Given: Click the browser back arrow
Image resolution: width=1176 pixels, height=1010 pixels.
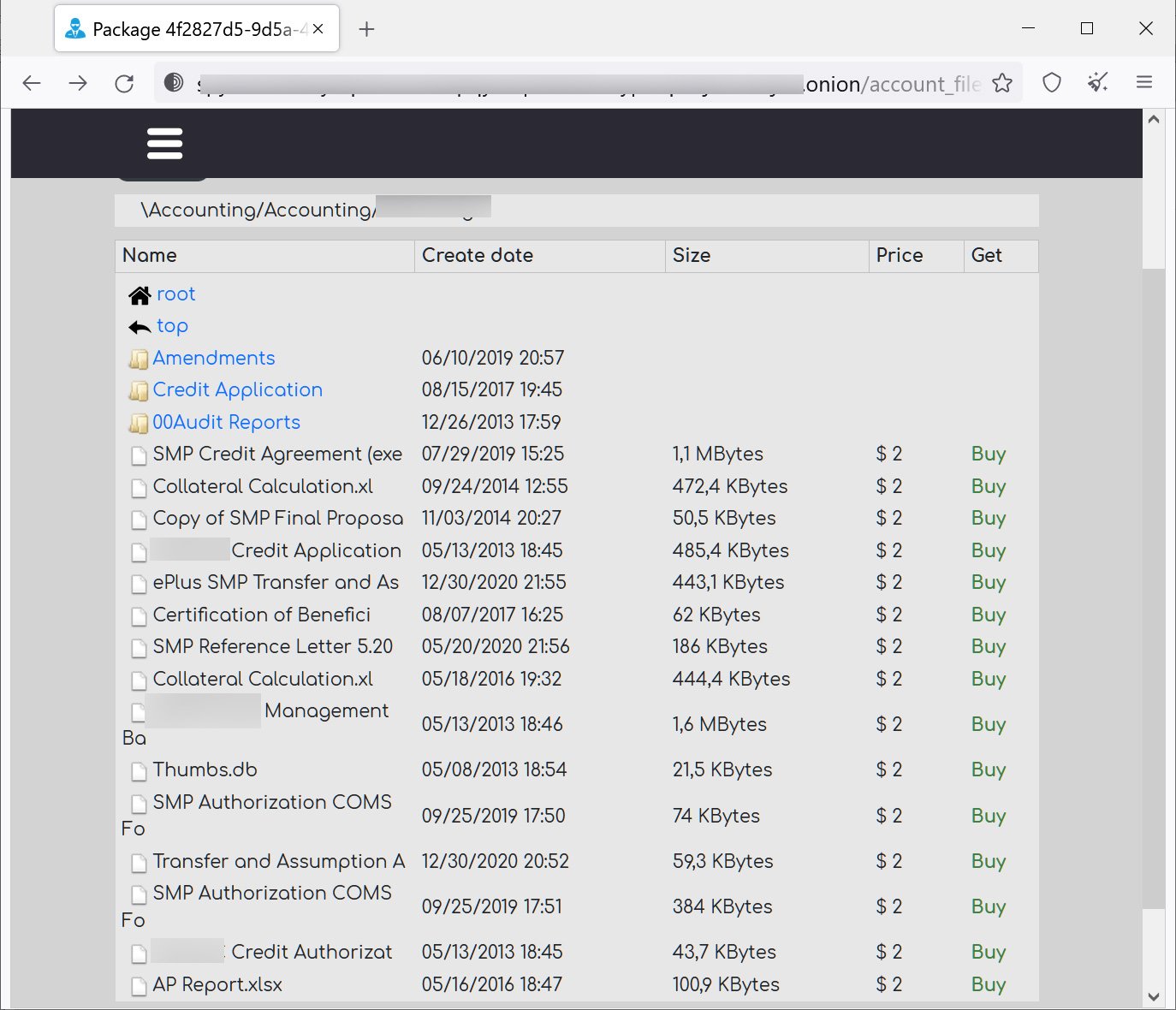Looking at the screenshot, I should [x=32, y=83].
